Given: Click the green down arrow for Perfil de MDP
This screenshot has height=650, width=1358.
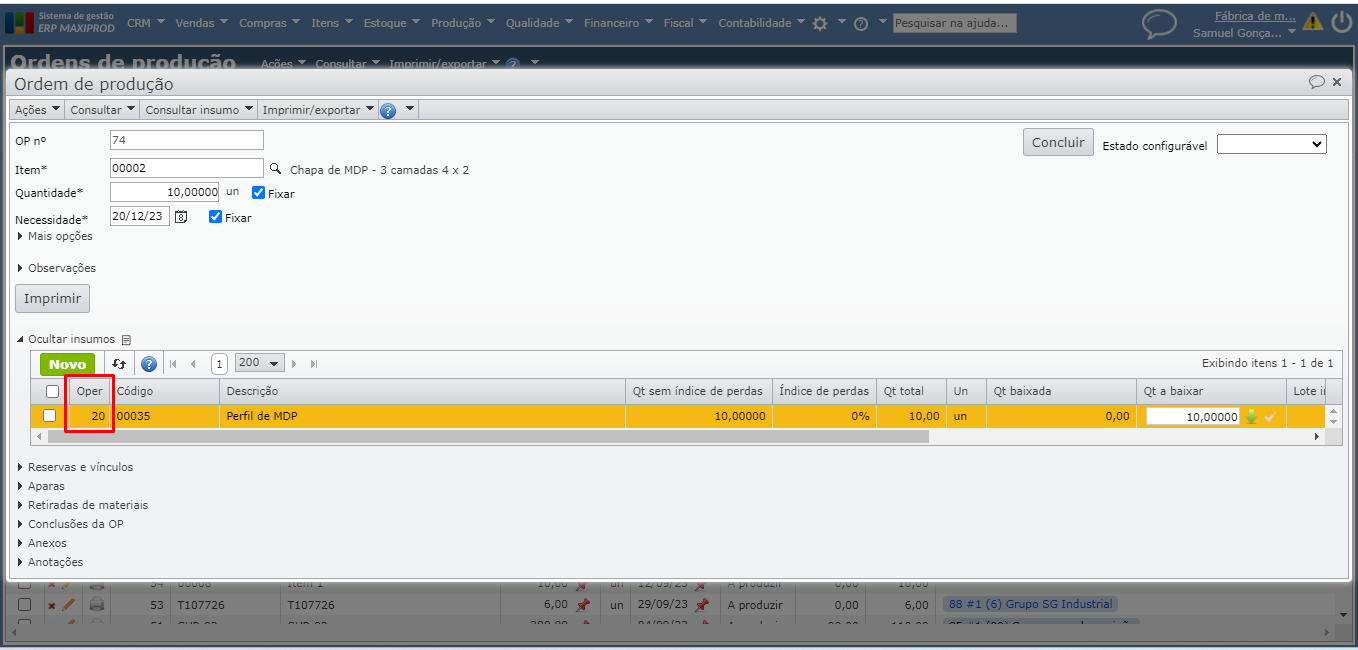Looking at the screenshot, I should [1251, 416].
